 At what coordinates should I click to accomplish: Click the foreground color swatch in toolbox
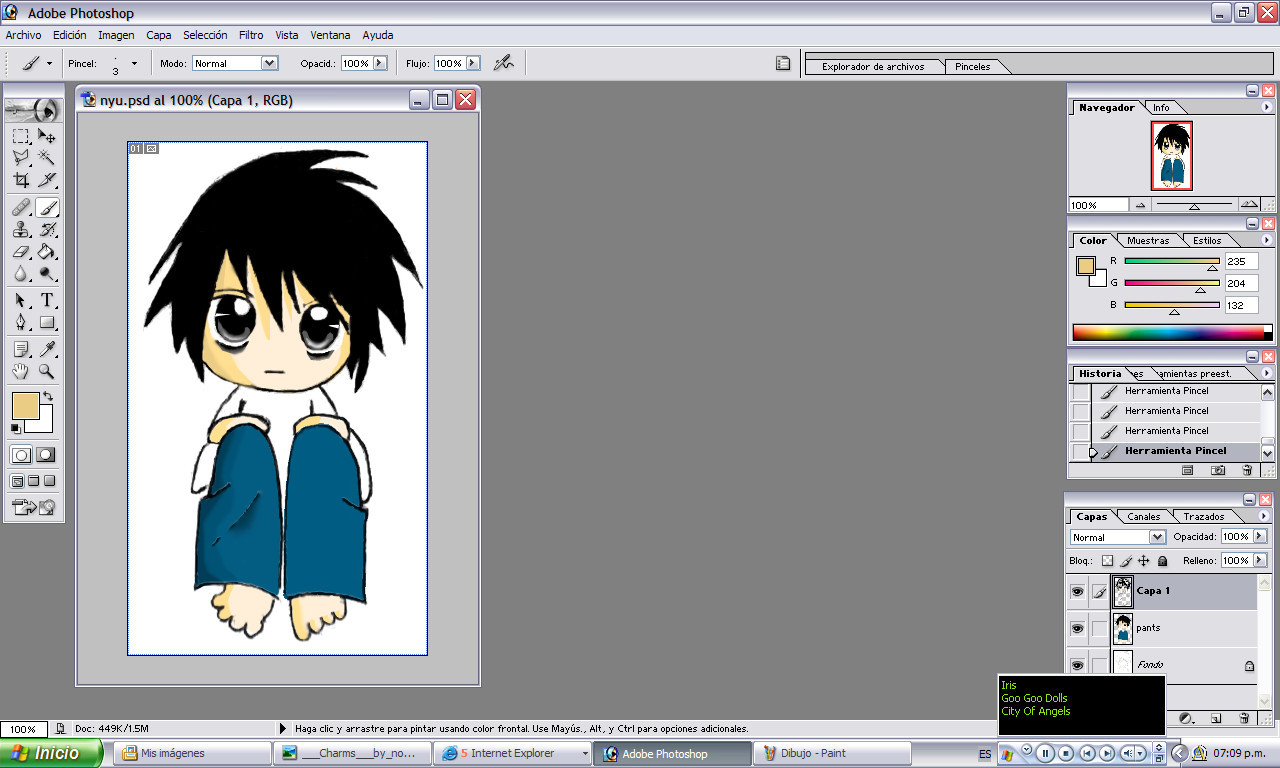pyautogui.click(x=25, y=405)
